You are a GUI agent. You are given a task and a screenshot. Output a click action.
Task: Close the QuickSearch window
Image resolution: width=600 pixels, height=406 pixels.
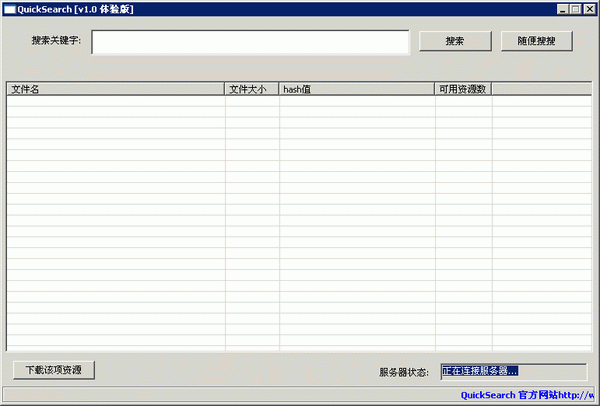pos(589,9)
